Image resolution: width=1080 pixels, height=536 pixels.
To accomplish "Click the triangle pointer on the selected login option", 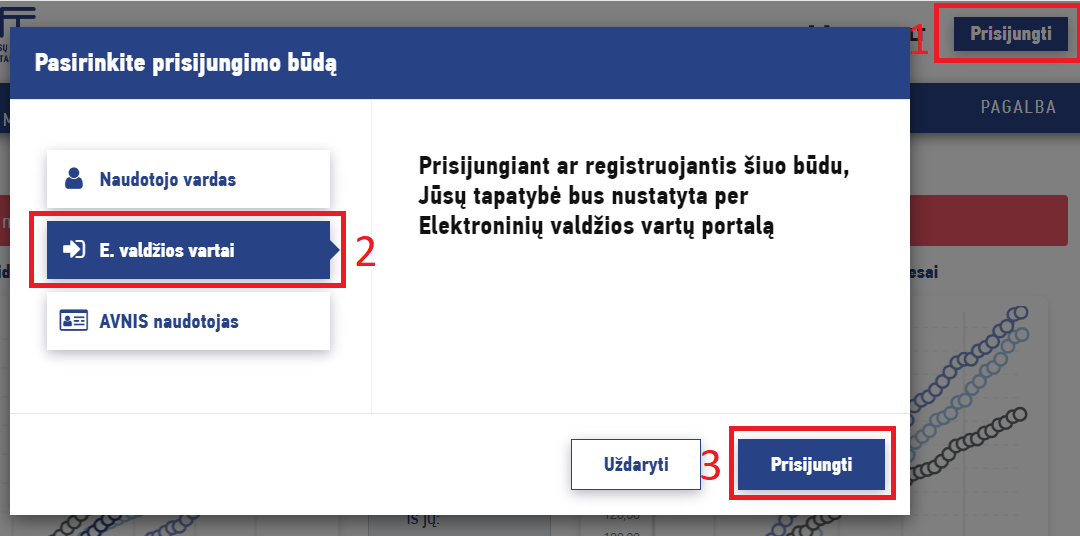I will click(335, 251).
